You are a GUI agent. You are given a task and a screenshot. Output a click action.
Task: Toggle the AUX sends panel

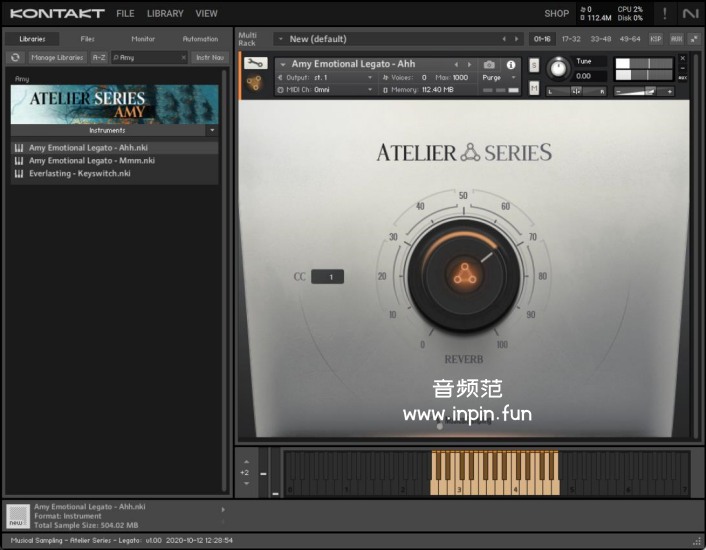tap(677, 39)
